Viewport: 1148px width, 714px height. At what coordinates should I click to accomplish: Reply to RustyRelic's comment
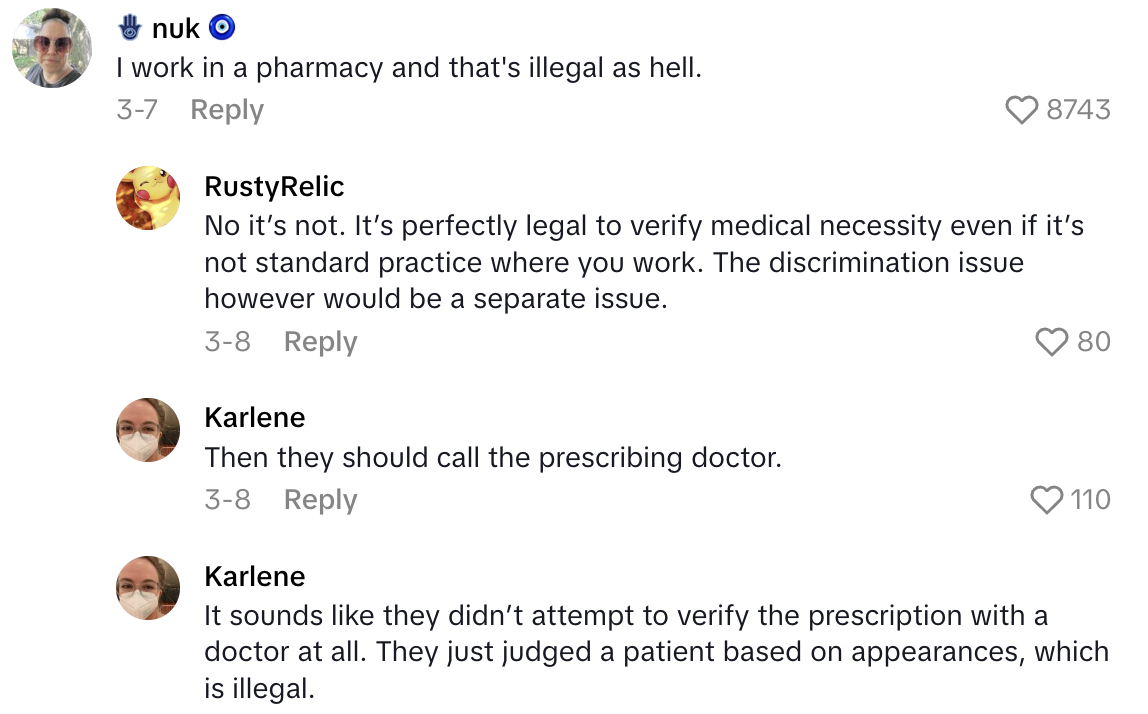point(320,342)
